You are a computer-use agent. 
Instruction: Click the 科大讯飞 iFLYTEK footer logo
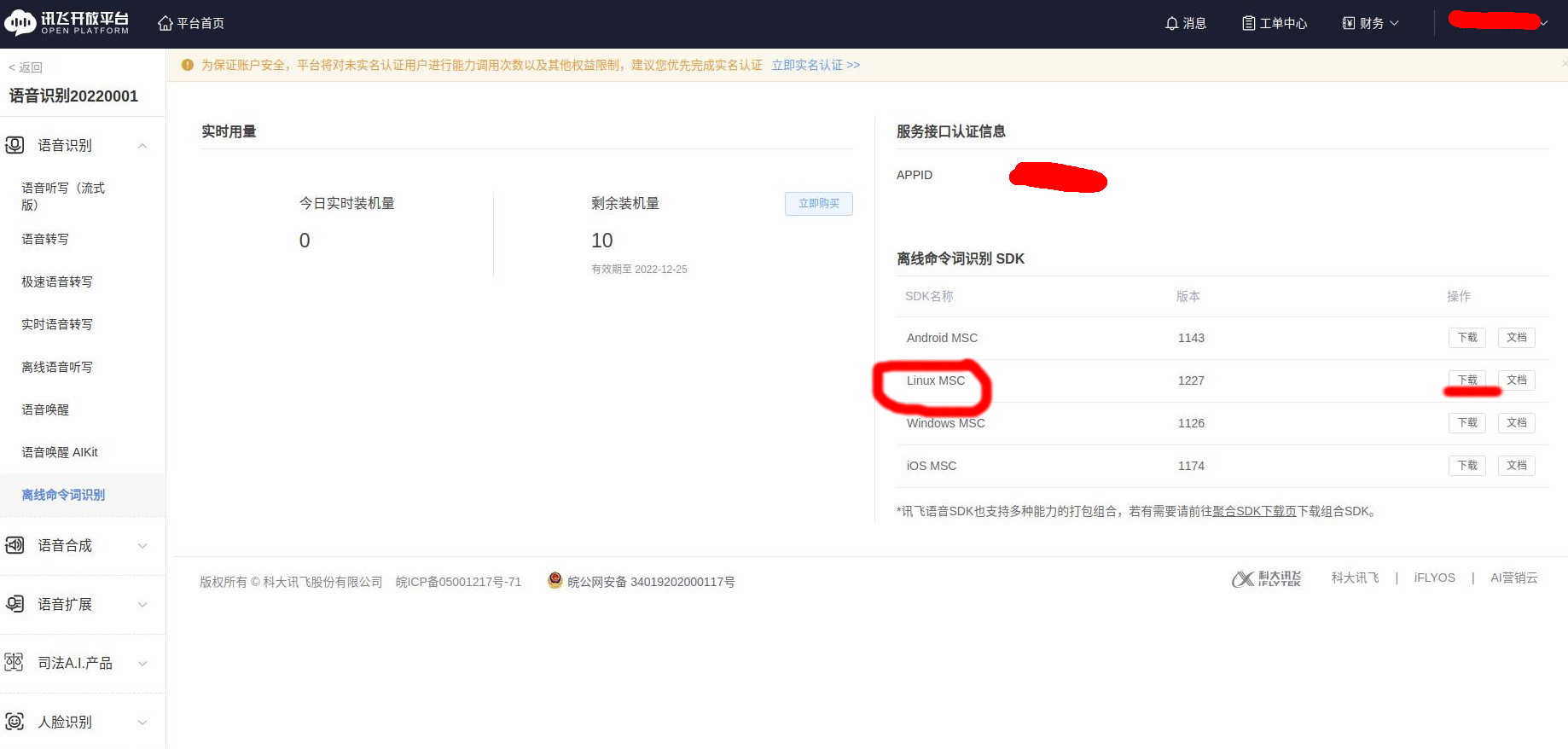(1266, 578)
